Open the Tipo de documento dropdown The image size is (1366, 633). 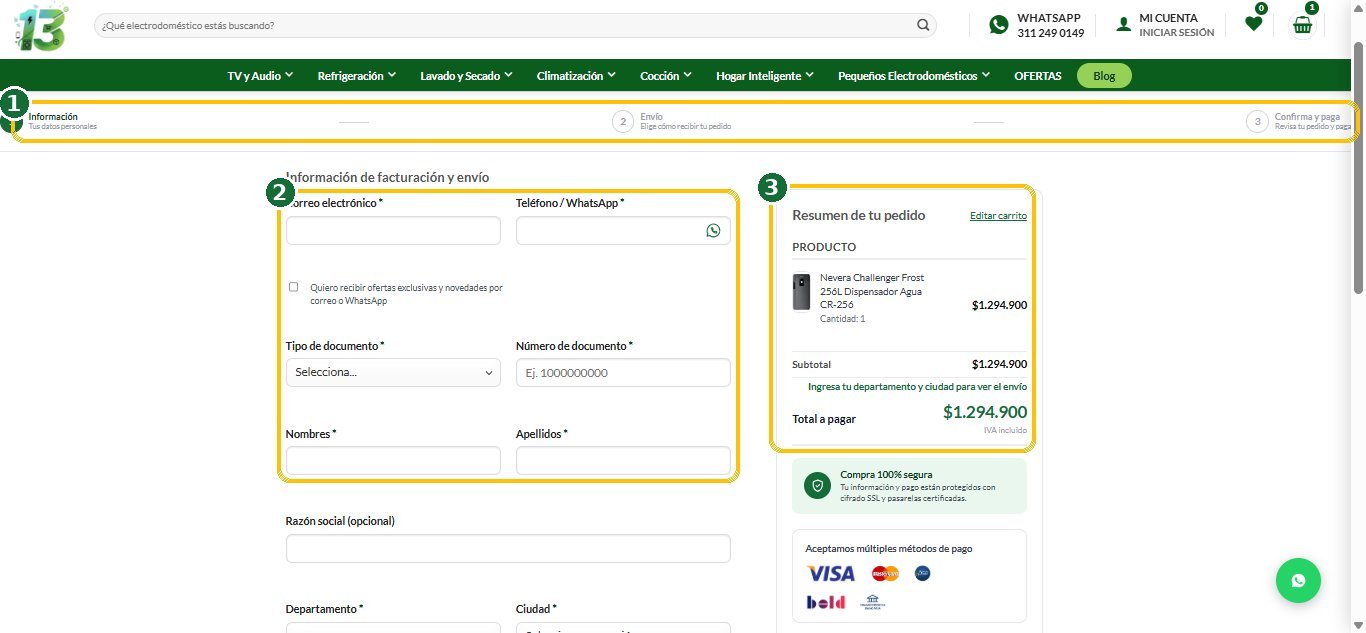point(393,373)
